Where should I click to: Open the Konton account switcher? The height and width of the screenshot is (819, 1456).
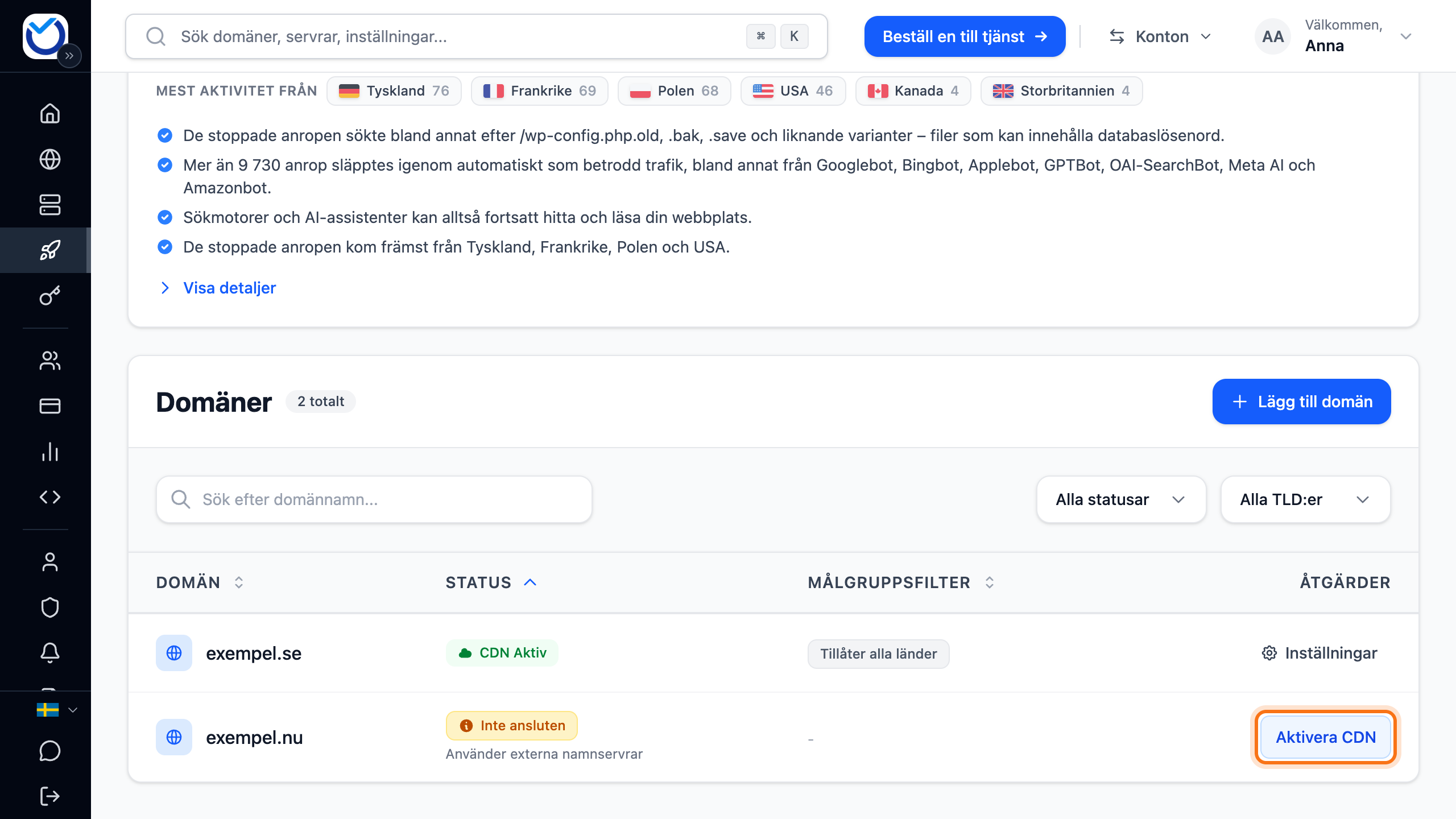(x=1161, y=36)
